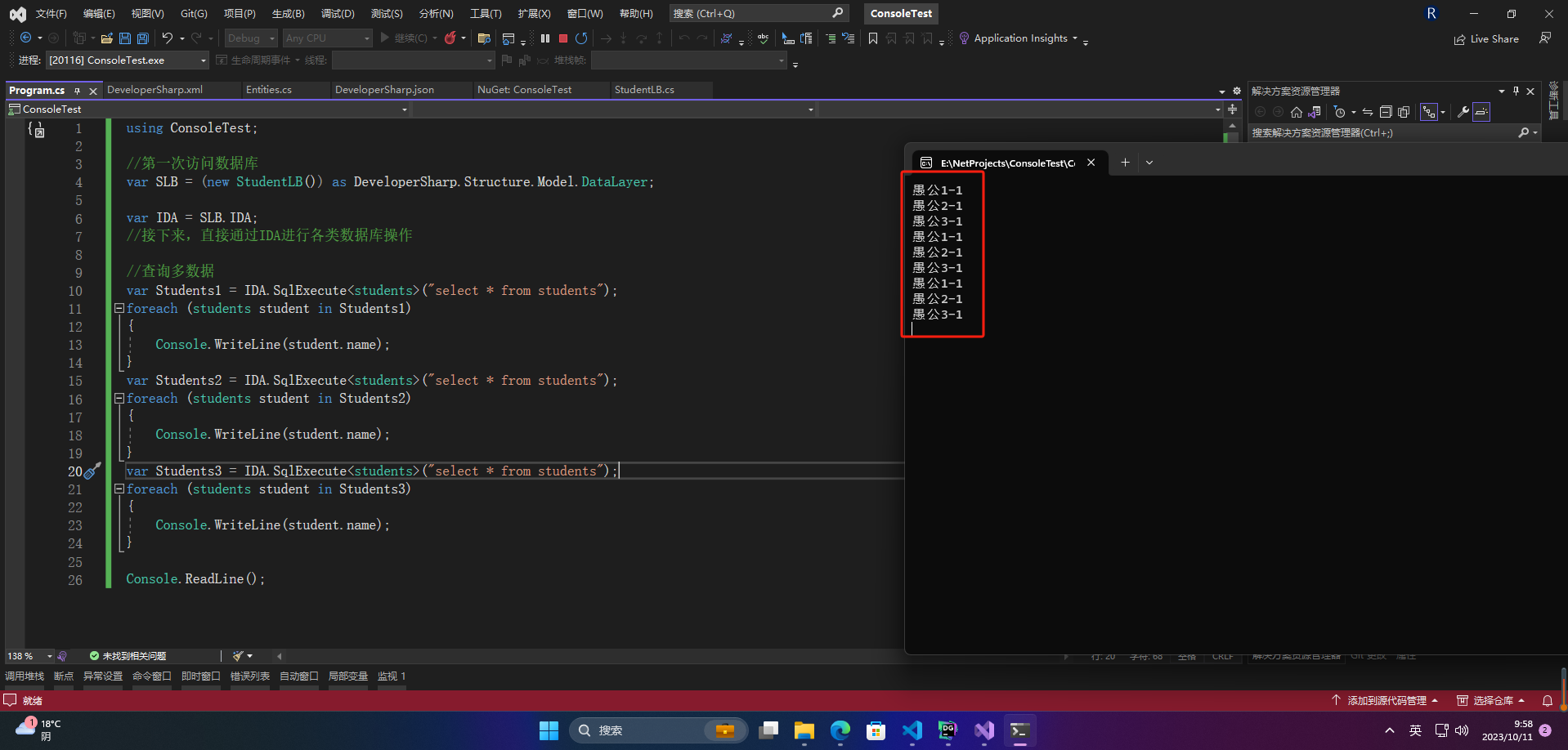The image size is (1568, 750).
Task: Click the spell checker abc icon
Action: [763, 38]
